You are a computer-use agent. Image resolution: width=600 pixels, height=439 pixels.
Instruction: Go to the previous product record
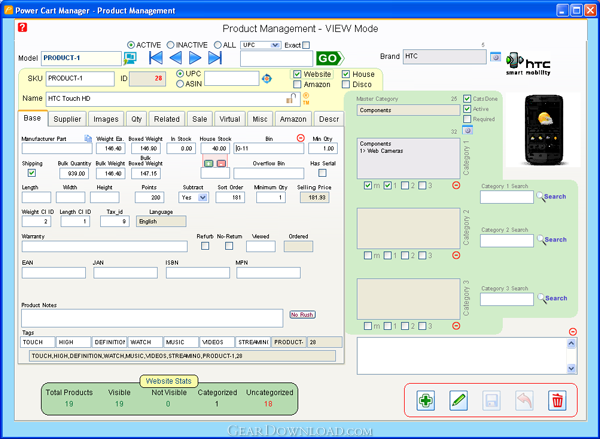tap(176, 58)
